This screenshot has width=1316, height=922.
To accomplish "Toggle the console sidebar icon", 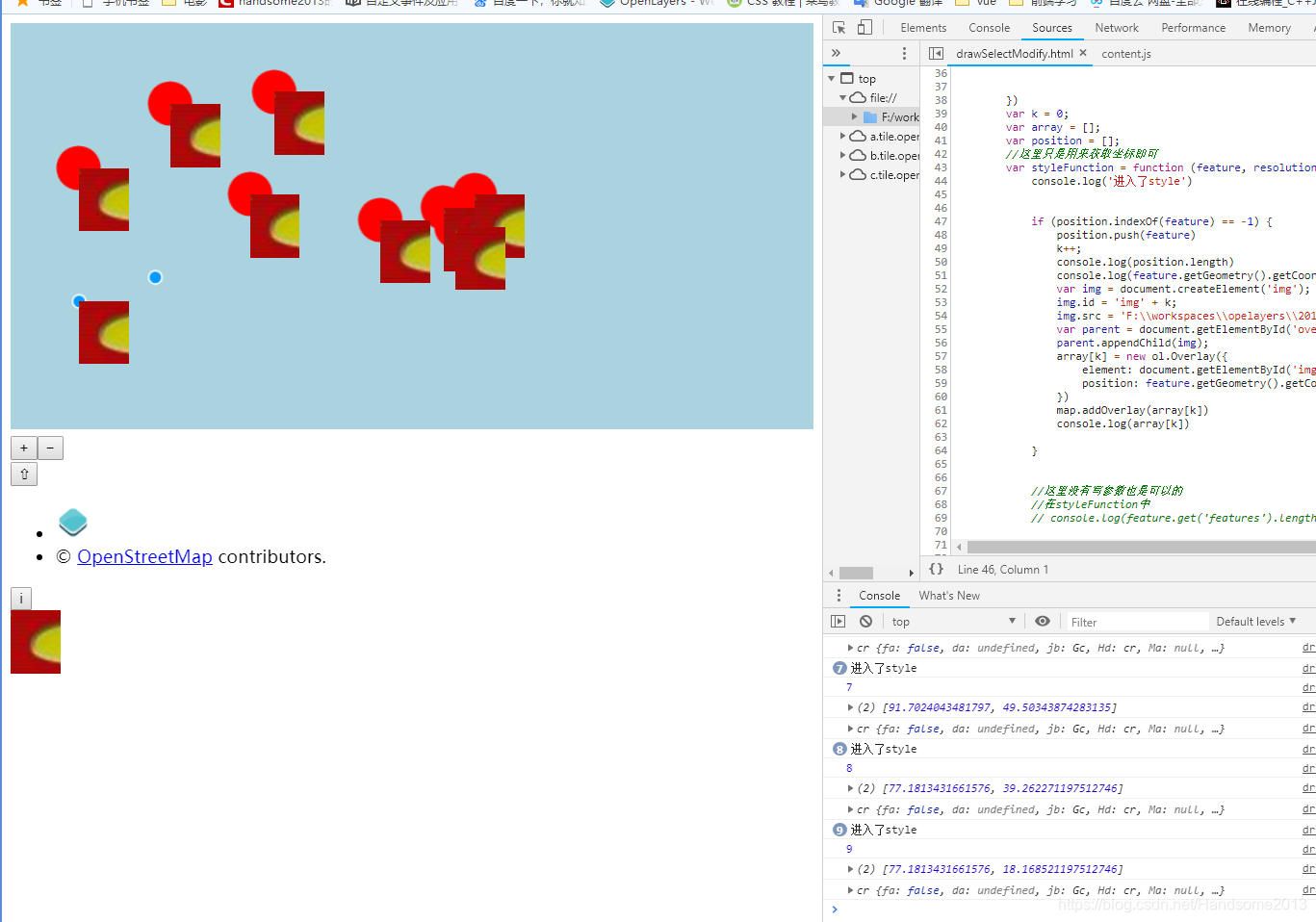I will [838, 622].
